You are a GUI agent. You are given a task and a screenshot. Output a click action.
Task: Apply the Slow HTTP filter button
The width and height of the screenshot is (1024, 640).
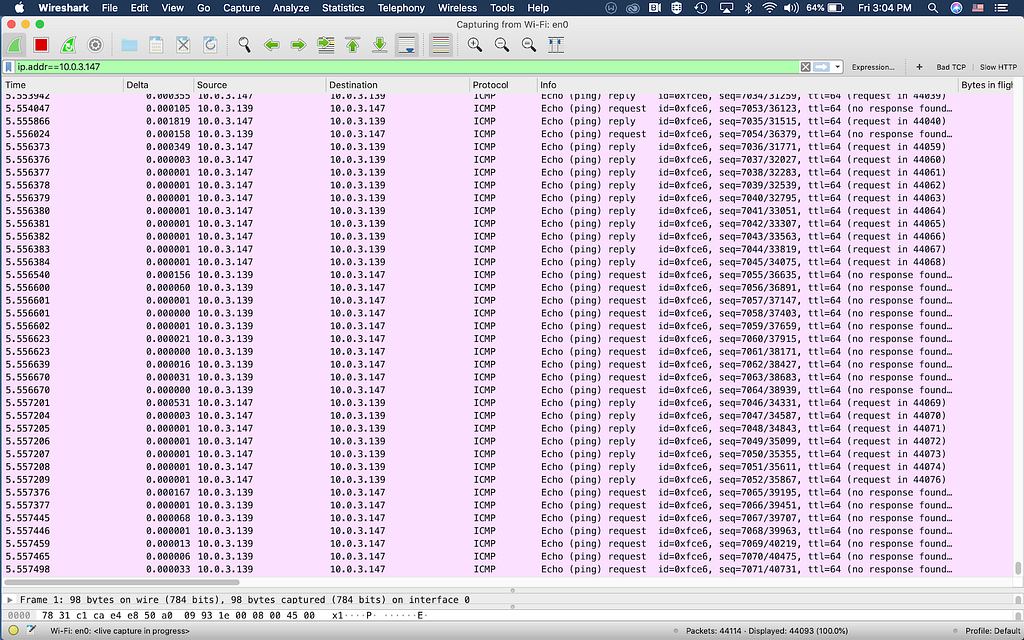(x=999, y=67)
